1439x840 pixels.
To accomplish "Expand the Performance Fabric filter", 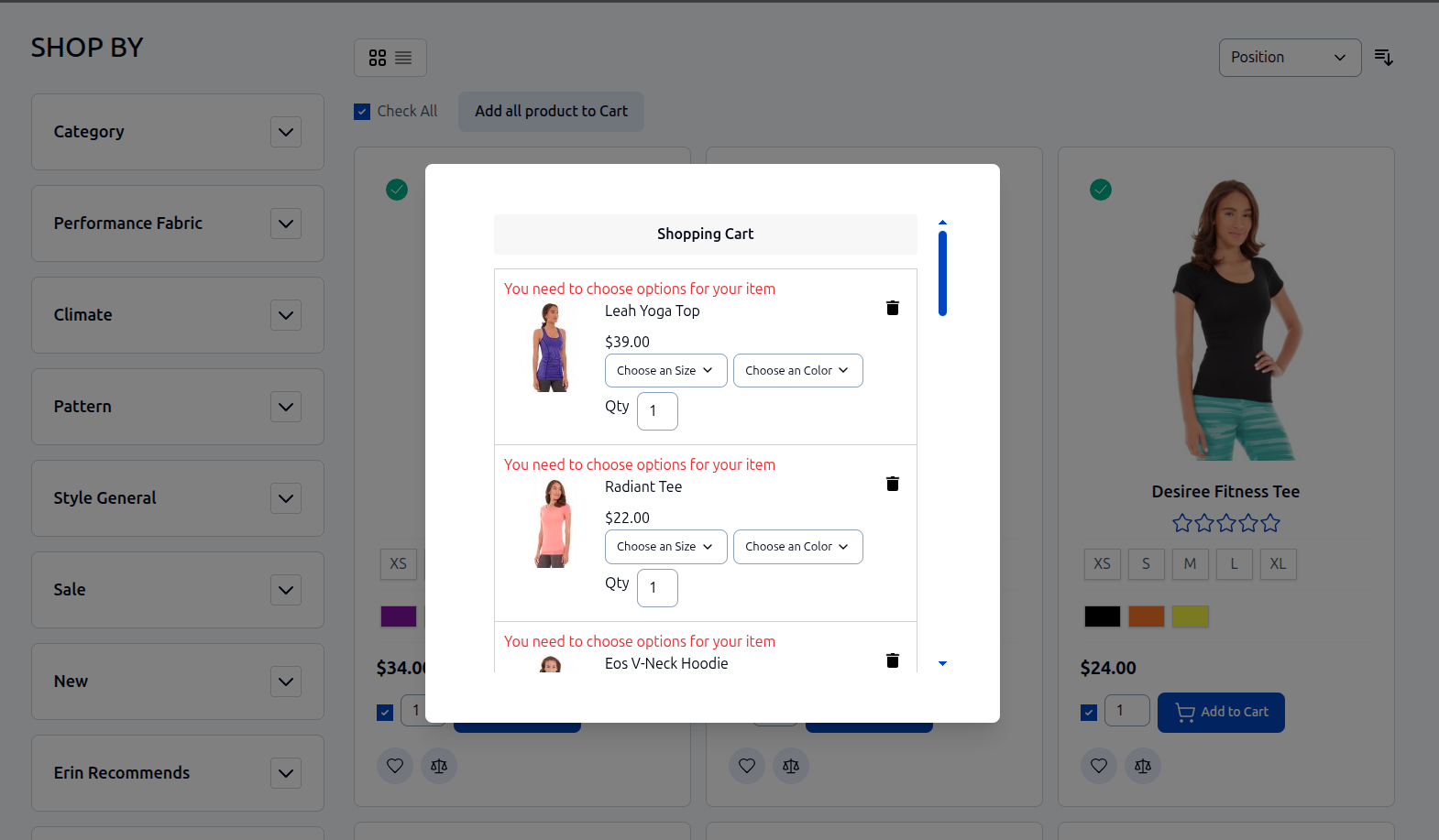I will tap(286, 224).
